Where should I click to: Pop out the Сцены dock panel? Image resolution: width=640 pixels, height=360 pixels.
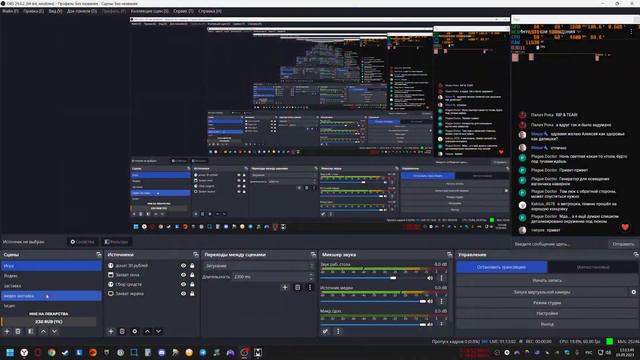coord(98,254)
